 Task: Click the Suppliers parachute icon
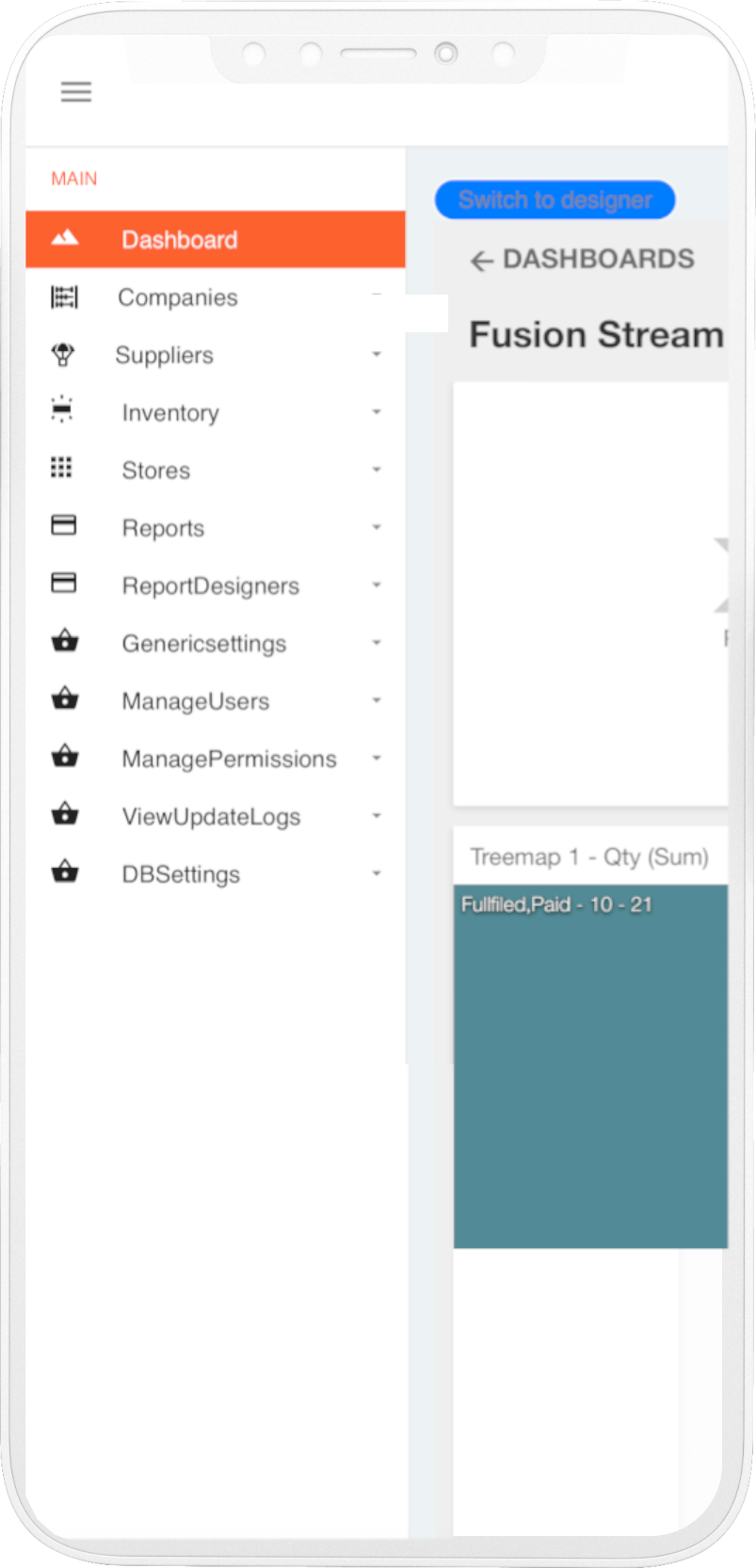click(x=63, y=355)
